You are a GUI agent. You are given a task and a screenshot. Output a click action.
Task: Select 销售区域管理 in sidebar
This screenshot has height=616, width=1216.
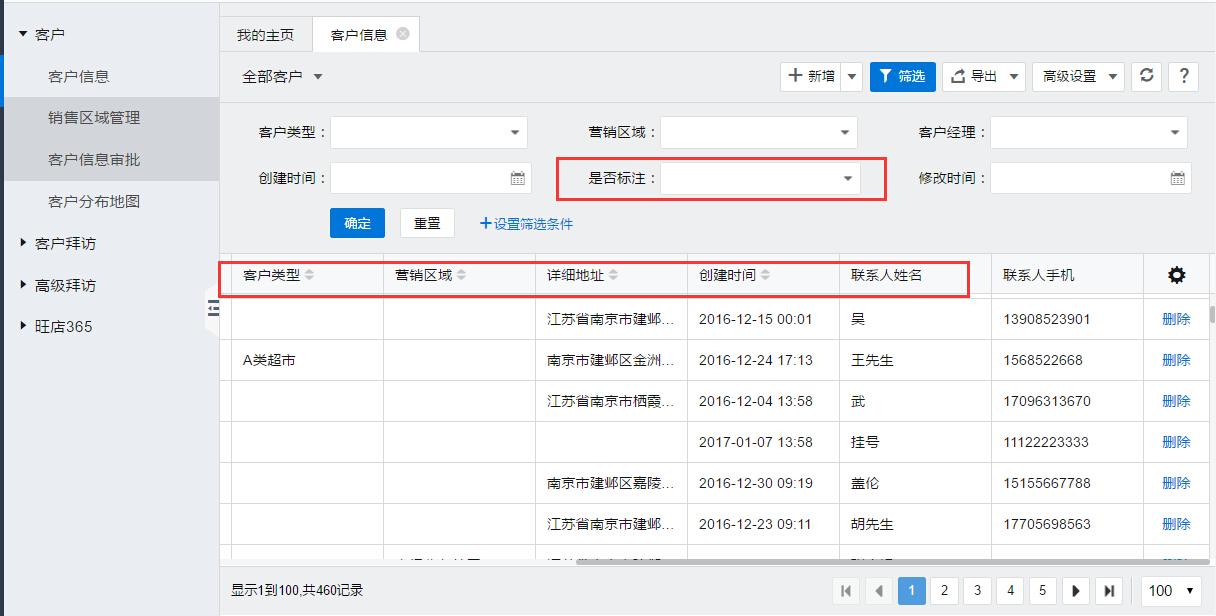pos(94,117)
